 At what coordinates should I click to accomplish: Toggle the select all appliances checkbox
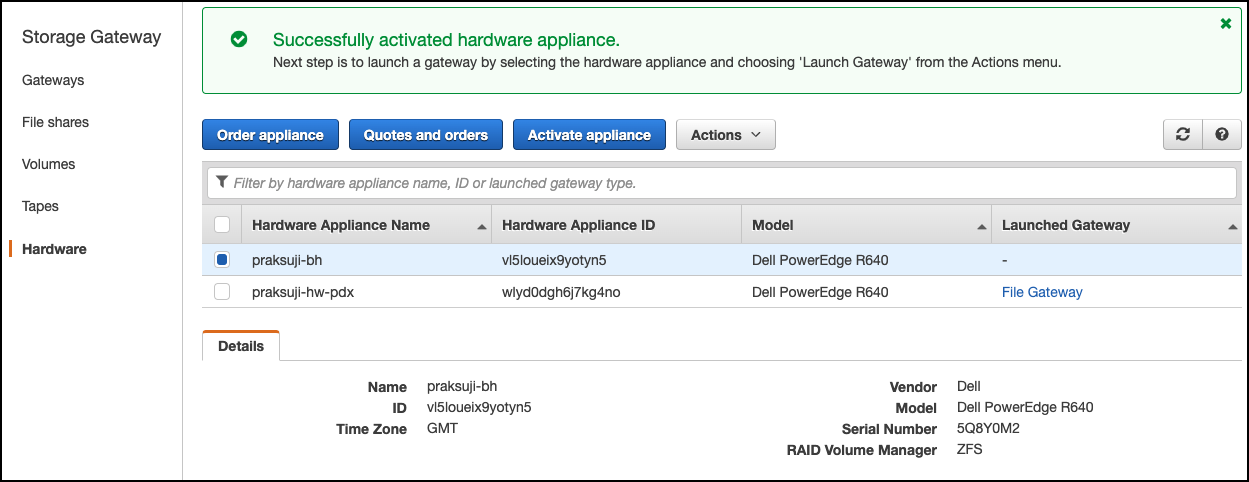(222, 225)
